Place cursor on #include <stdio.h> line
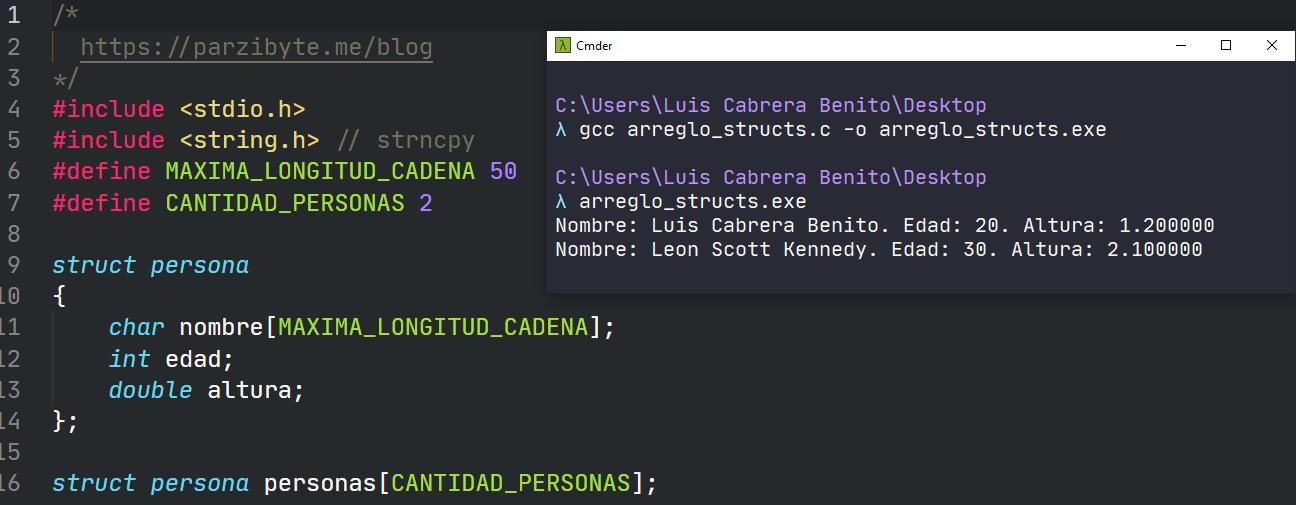The image size is (1296, 505). [178, 109]
